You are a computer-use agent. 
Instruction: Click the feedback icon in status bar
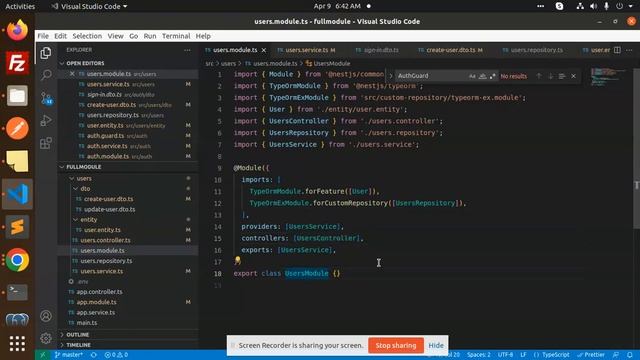pyautogui.click(x=616, y=355)
